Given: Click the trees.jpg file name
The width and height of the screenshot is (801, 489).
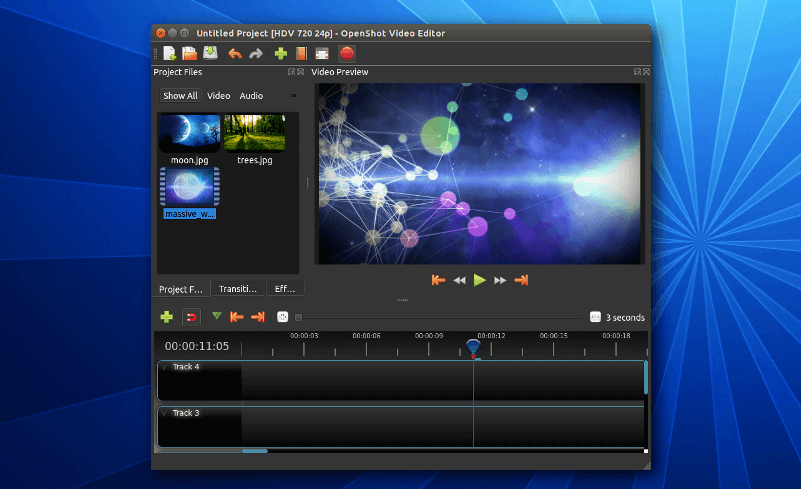Looking at the screenshot, I should tap(254, 160).
